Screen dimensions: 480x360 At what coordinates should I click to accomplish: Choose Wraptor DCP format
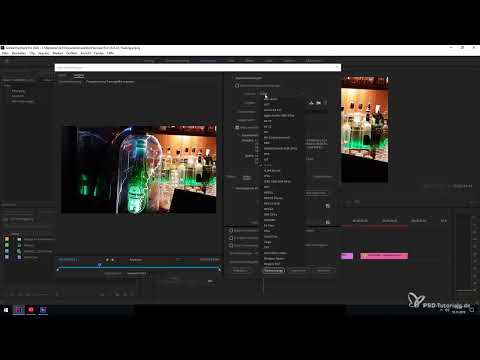[272, 264]
